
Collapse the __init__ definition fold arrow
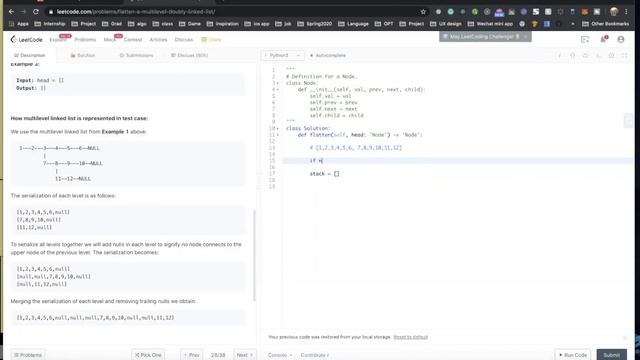click(x=278, y=90)
